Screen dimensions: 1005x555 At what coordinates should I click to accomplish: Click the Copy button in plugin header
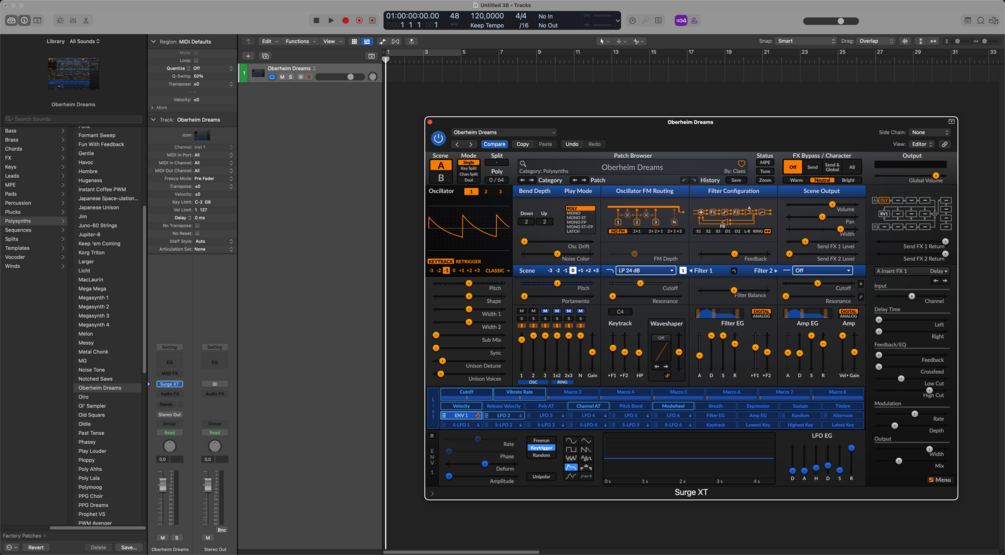tap(523, 144)
